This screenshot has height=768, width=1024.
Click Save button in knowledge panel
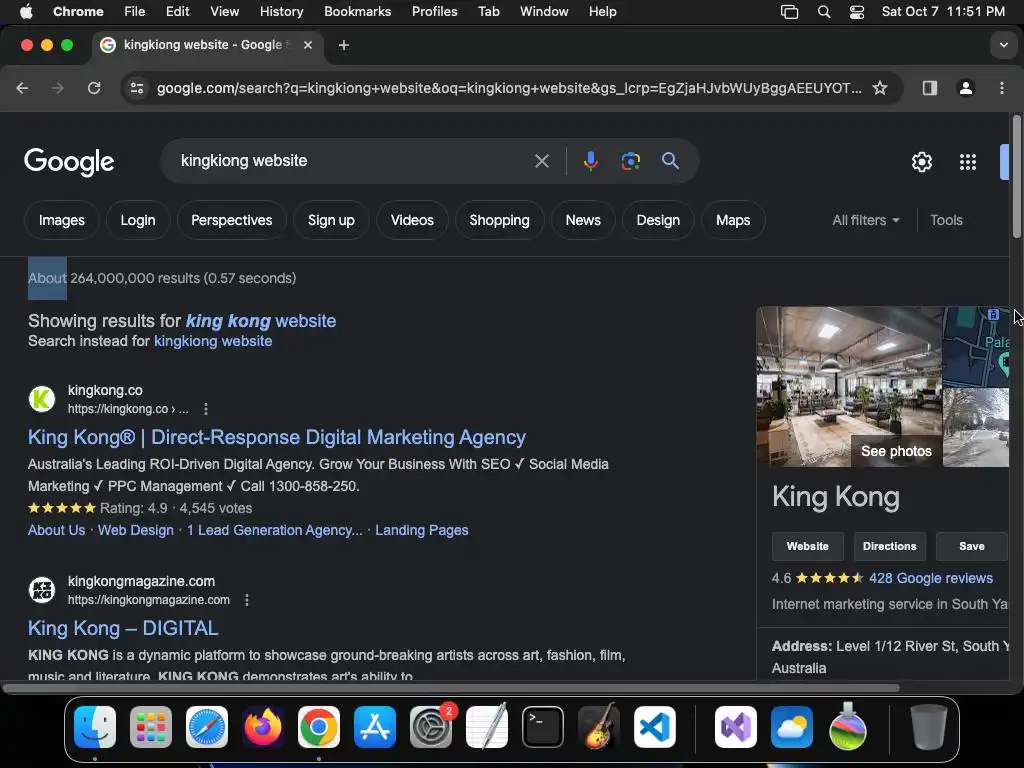coord(972,546)
